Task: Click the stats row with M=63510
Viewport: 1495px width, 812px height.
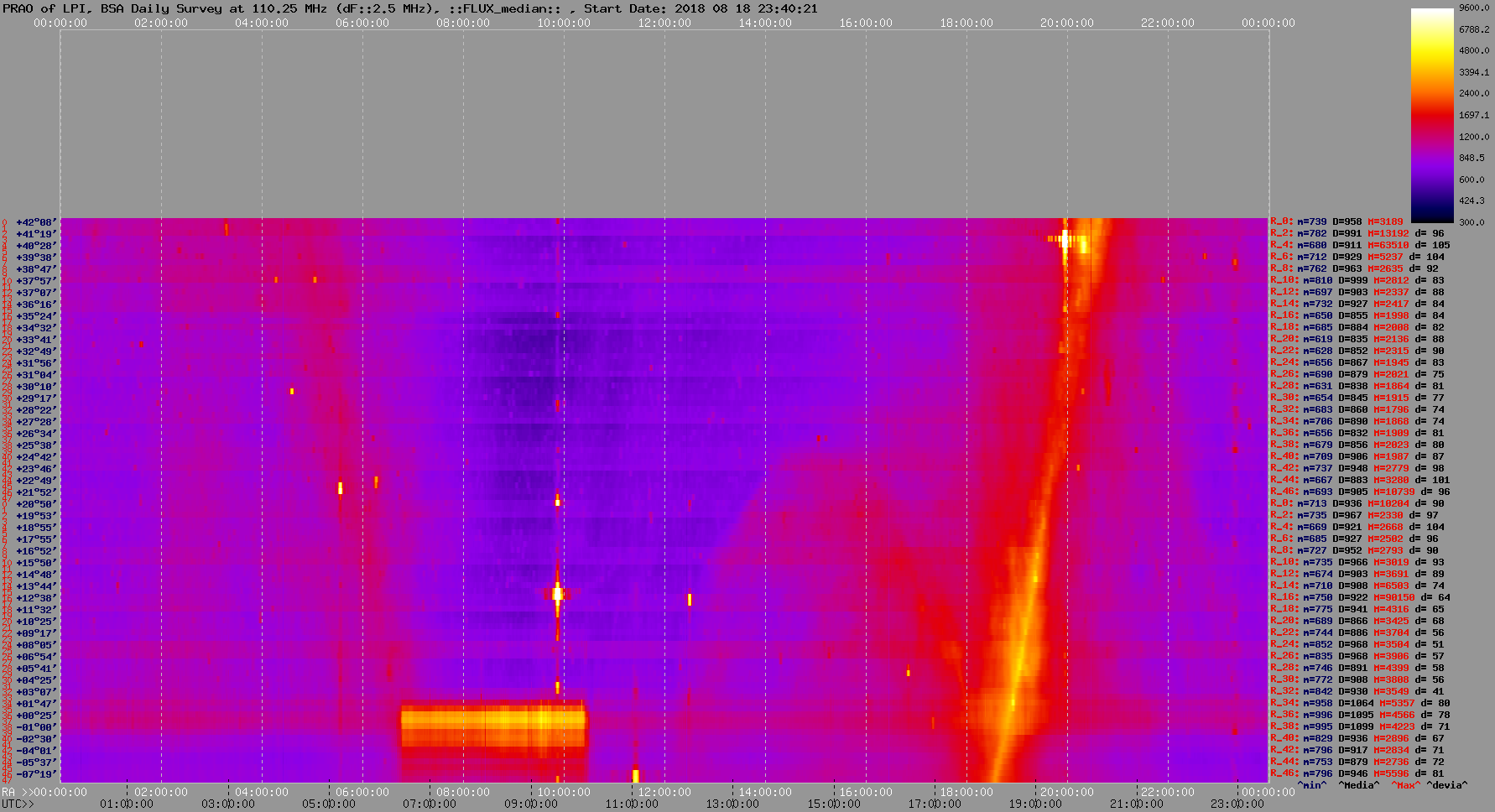Action: tap(1360, 245)
